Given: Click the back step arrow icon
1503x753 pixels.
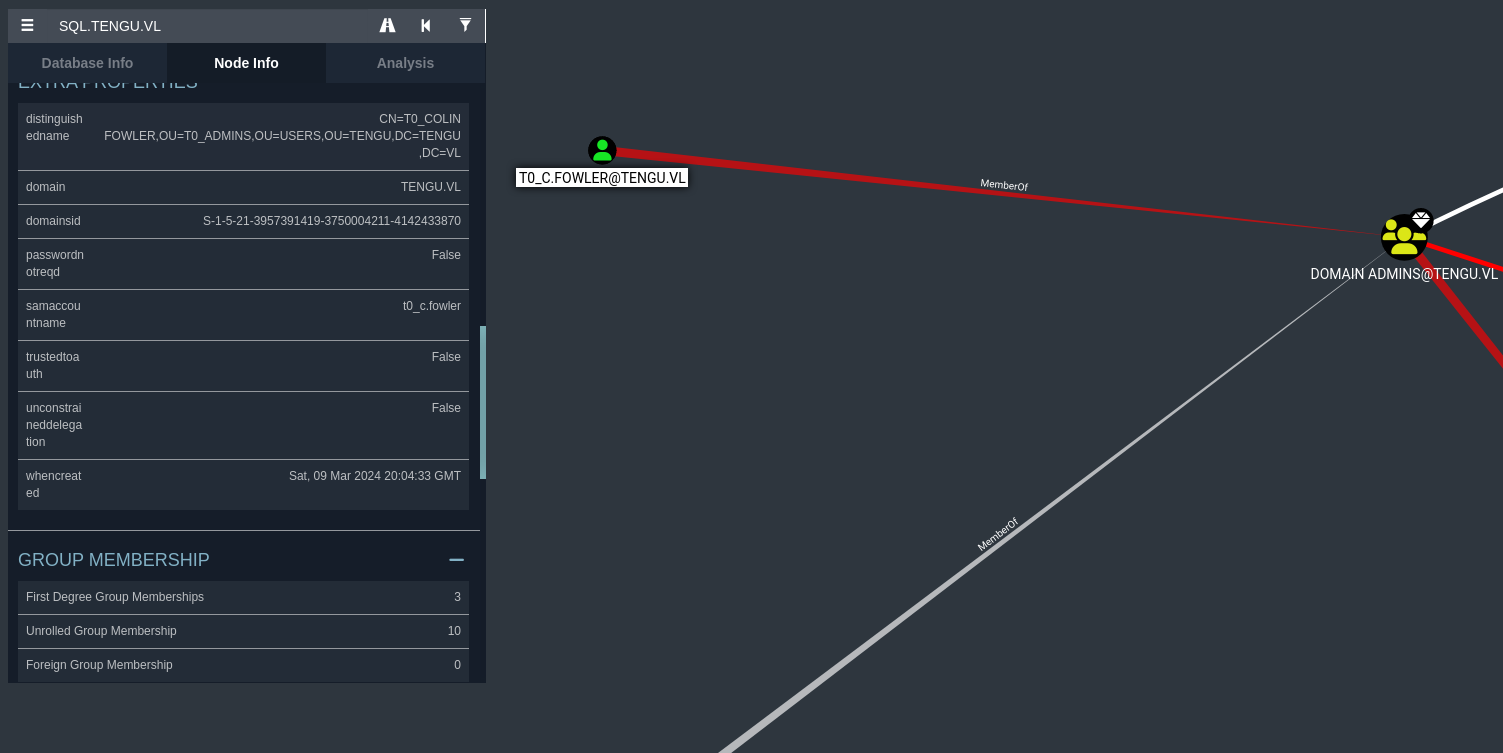Looking at the screenshot, I should [x=426, y=26].
